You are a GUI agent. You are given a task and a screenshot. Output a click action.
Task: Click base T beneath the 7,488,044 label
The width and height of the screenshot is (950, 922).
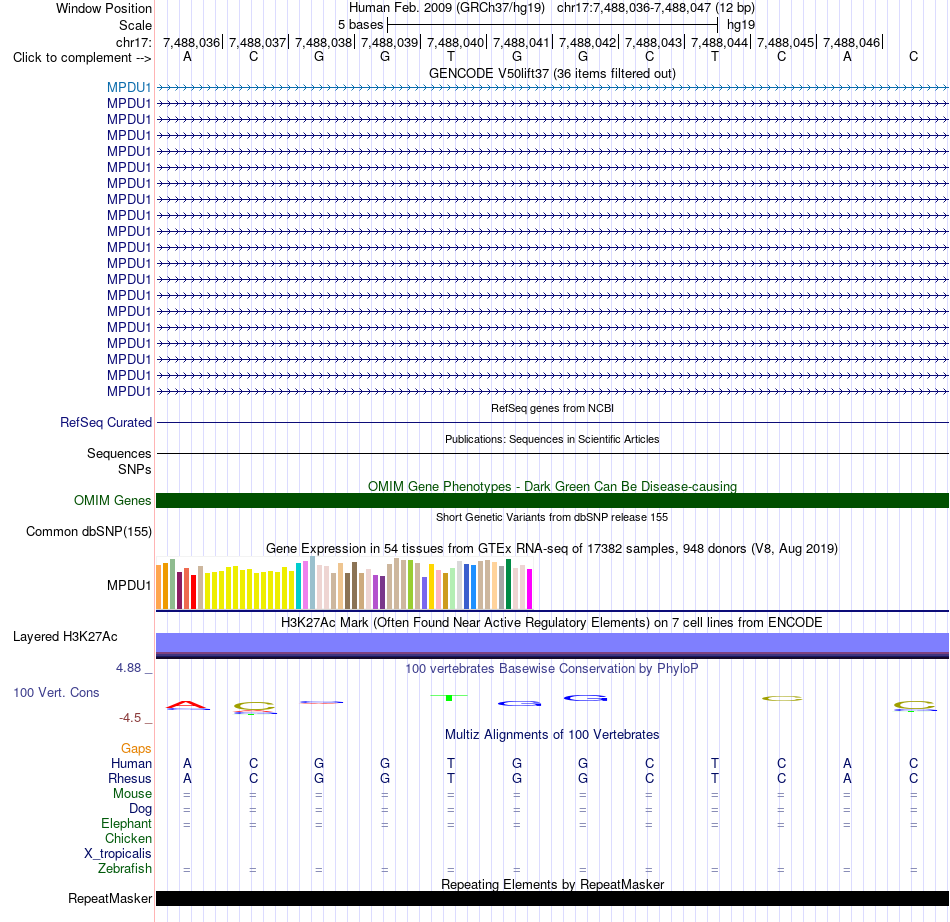point(715,57)
